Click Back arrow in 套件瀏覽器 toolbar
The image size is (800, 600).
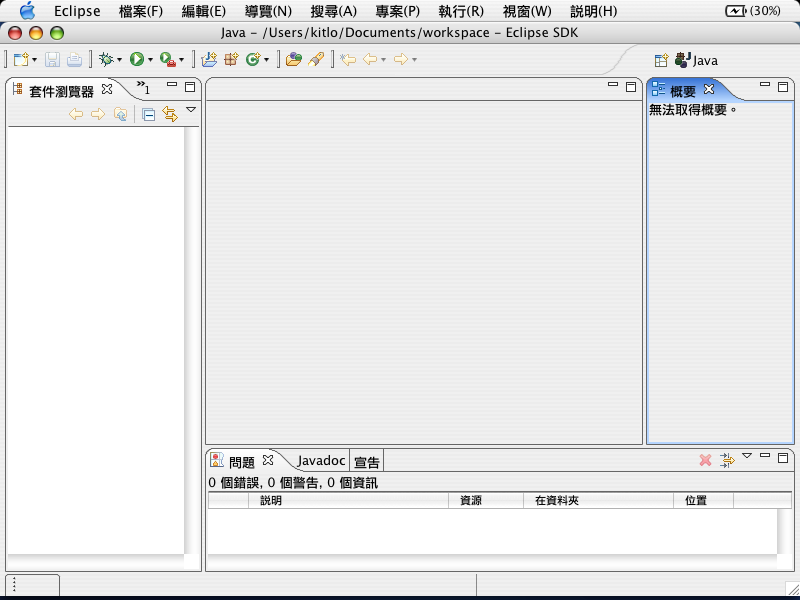(x=76, y=114)
